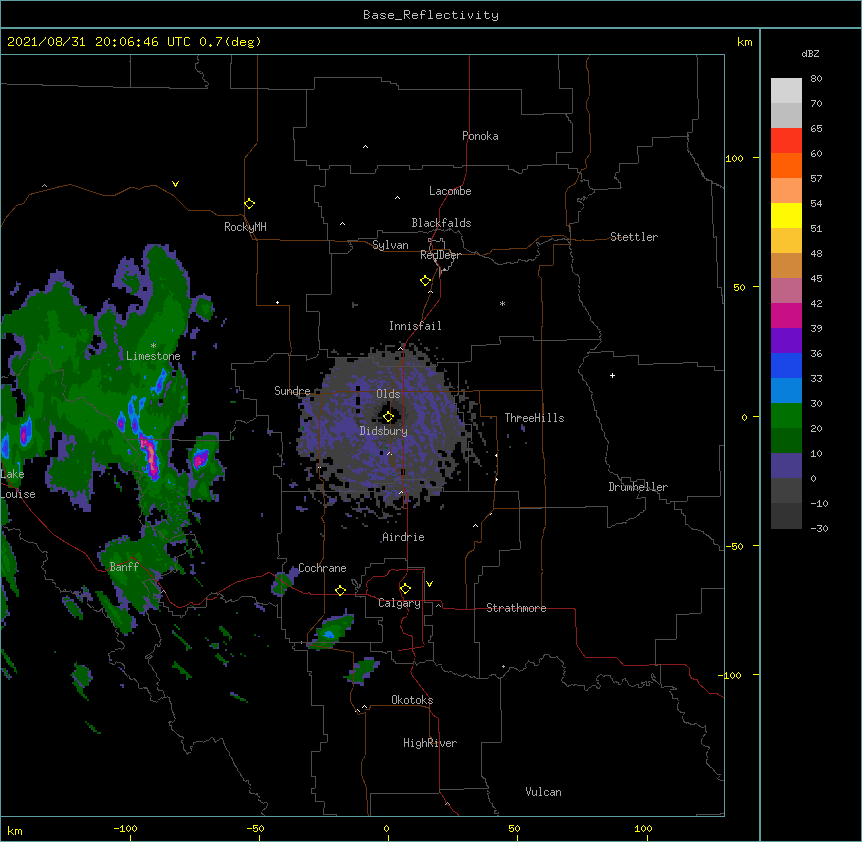Click the Cochrane town label
862x842 pixels.
pyautogui.click(x=322, y=568)
